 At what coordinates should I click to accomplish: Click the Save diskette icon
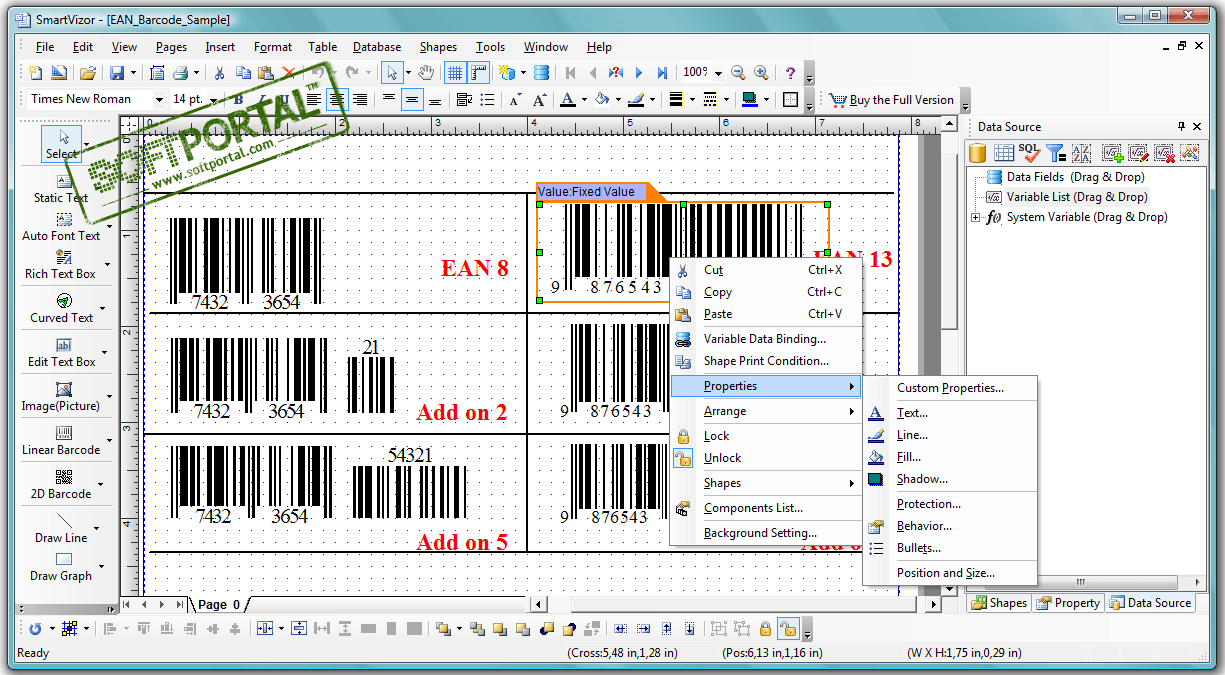[117, 73]
